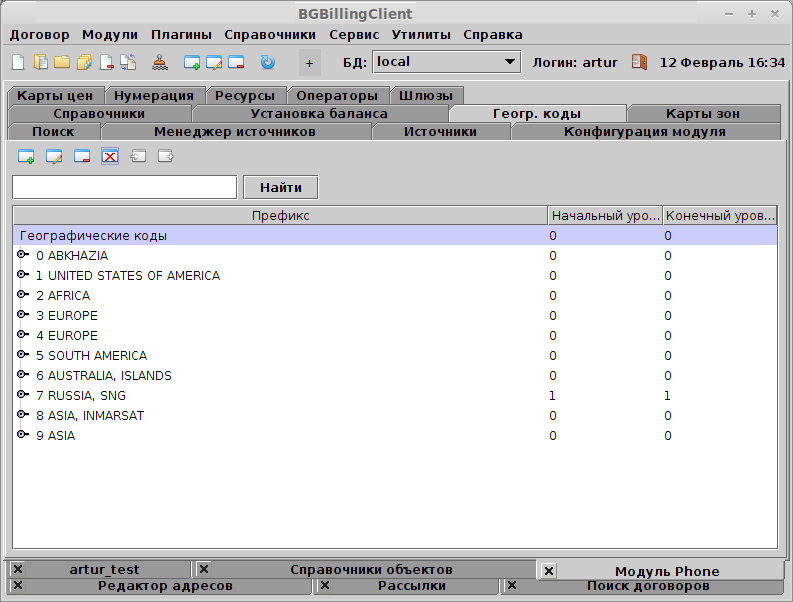Open the Справочники menu
The height and width of the screenshot is (602, 793).
pyautogui.click(x=270, y=35)
